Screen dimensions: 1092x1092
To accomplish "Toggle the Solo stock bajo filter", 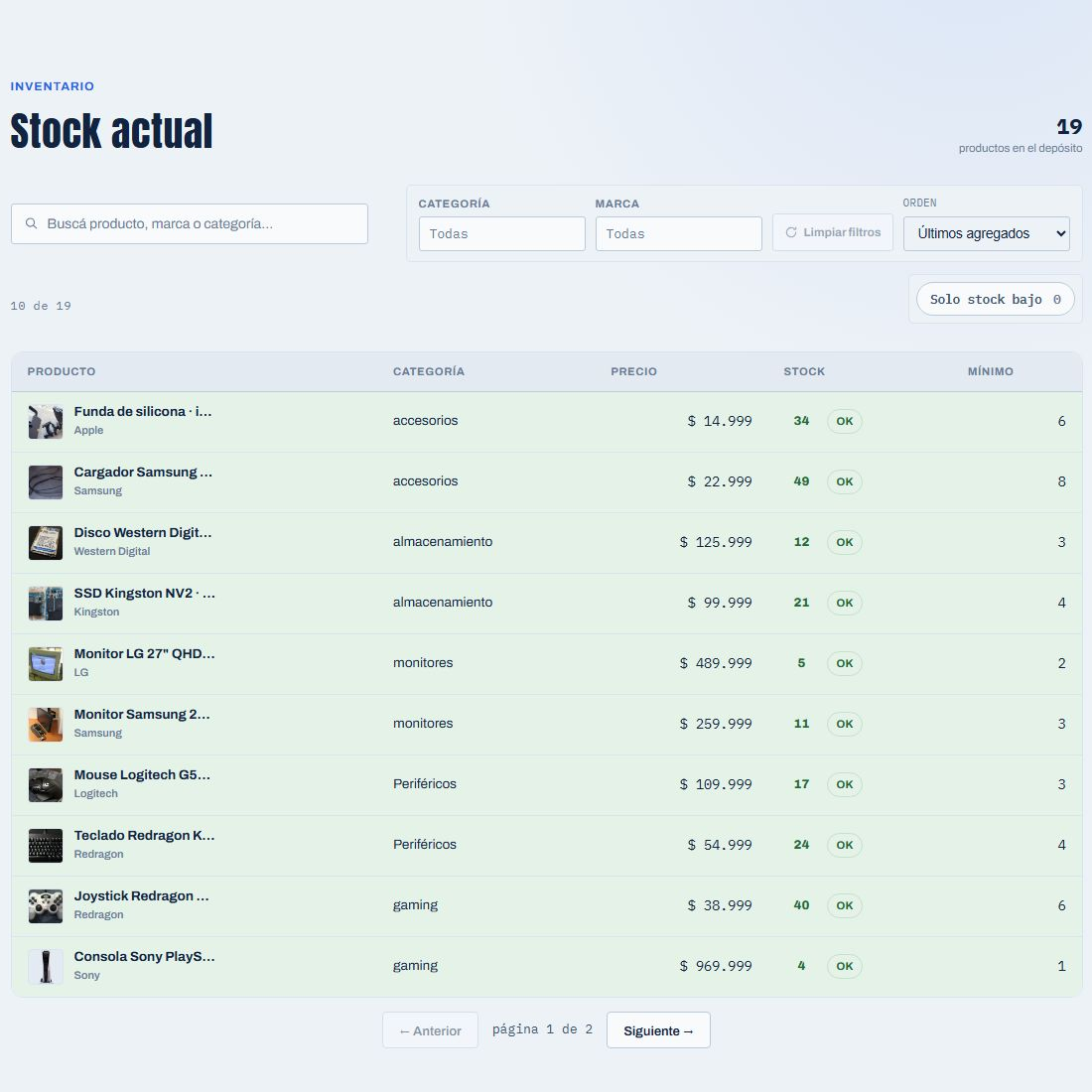I will click(995, 299).
